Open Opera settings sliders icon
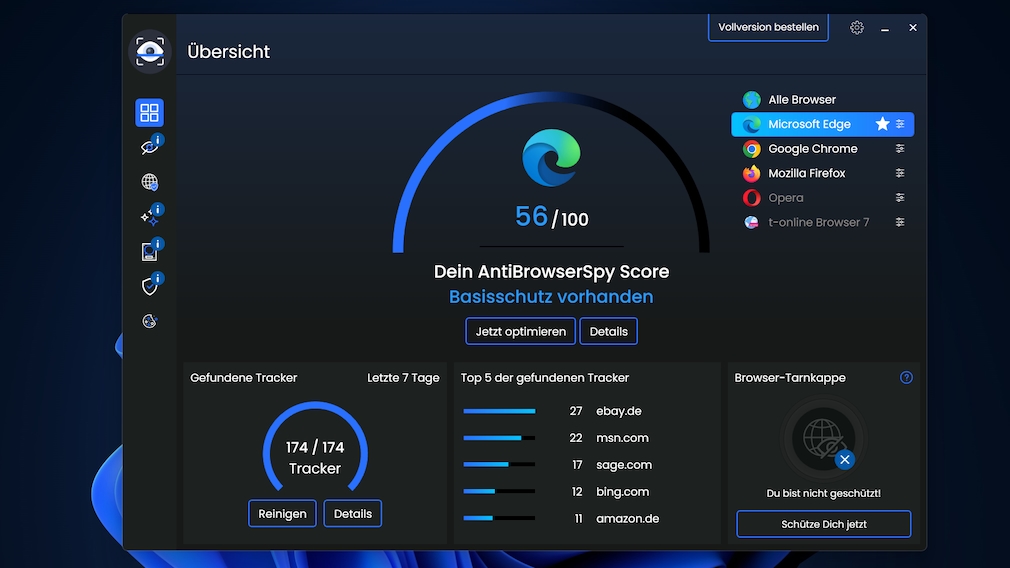The width and height of the screenshot is (1010, 568). [x=900, y=198]
